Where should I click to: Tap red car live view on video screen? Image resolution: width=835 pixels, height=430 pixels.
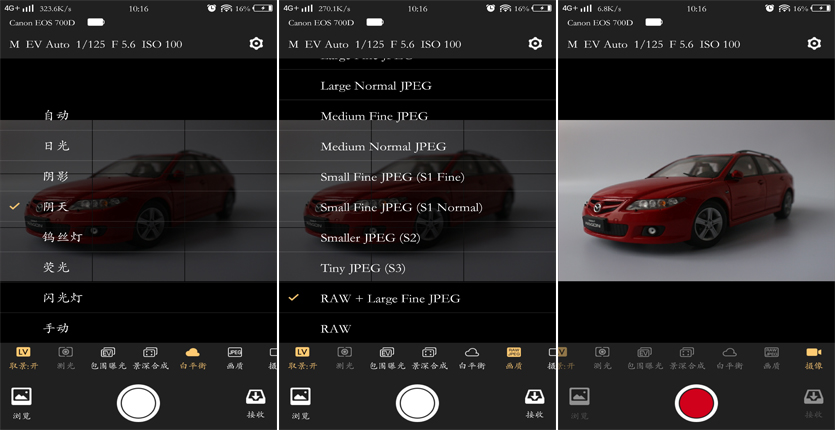(x=697, y=200)
